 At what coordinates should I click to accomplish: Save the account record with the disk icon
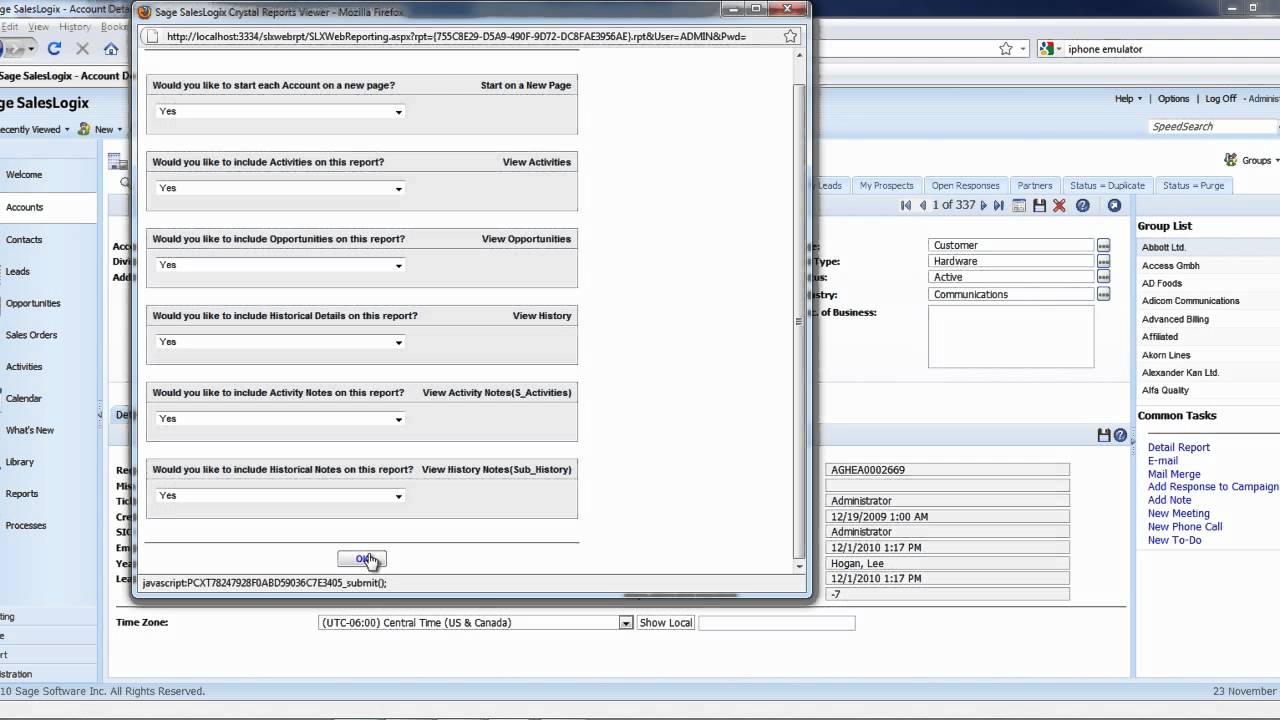click(1039, 205)
